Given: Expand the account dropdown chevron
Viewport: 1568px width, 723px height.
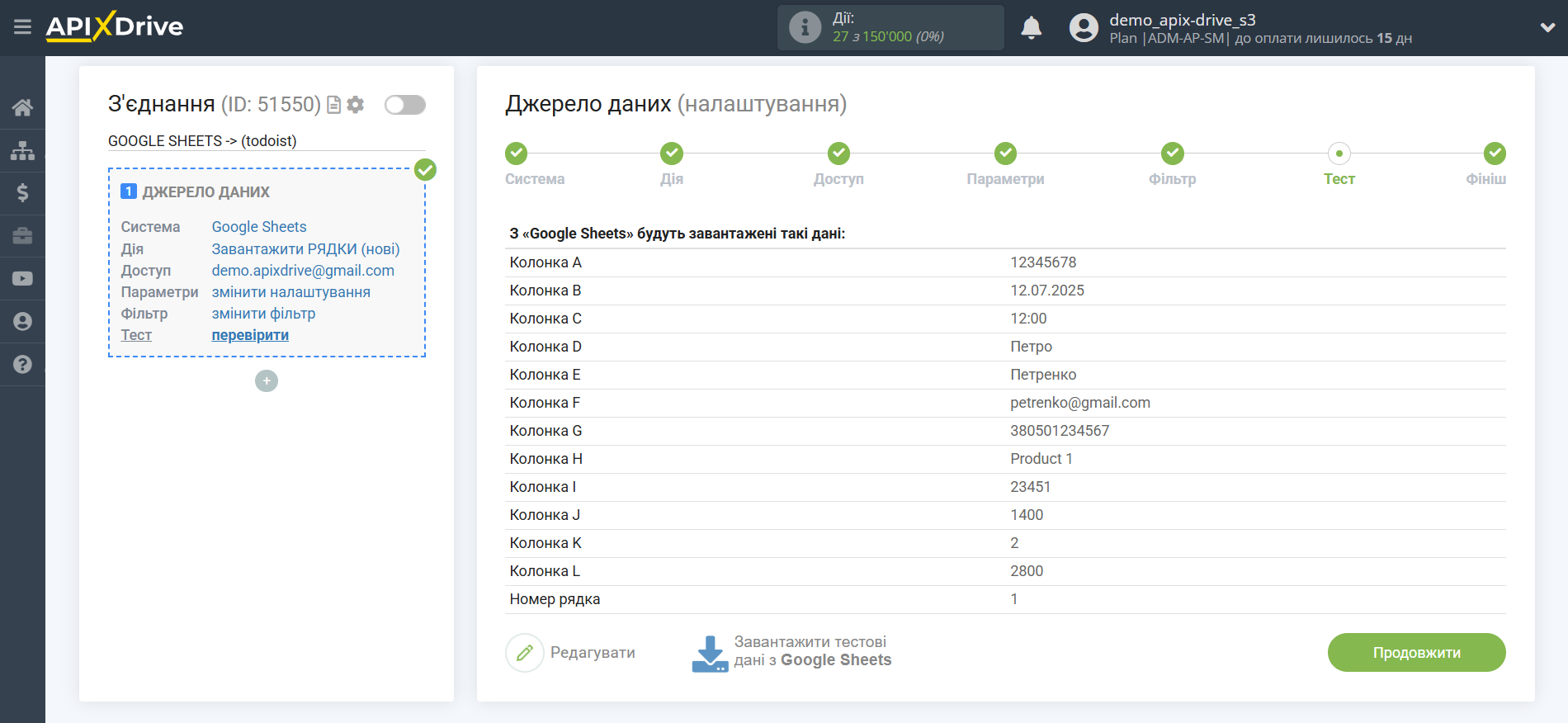Looking at the screenshot, I should [x=1547, y=27].
